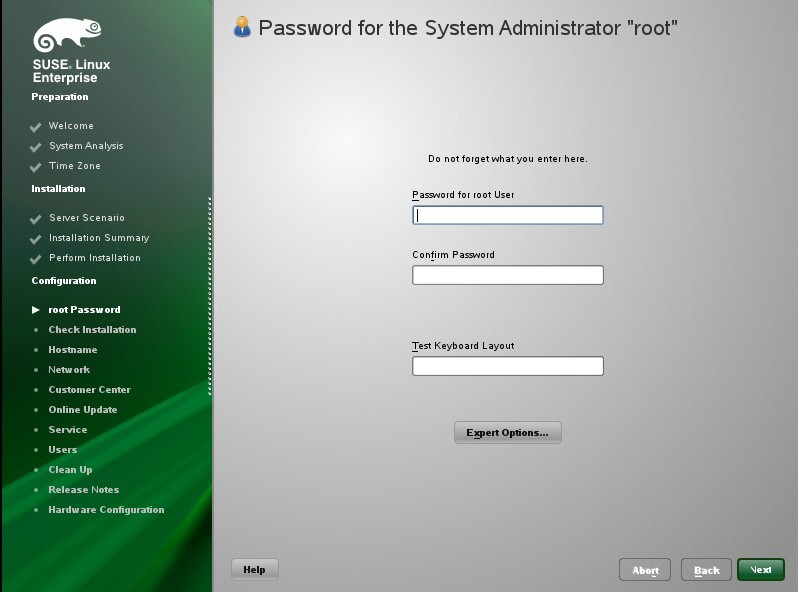798x592 pixels.
Task: Click the Installation section heading
Action: (x=59, y=189)
